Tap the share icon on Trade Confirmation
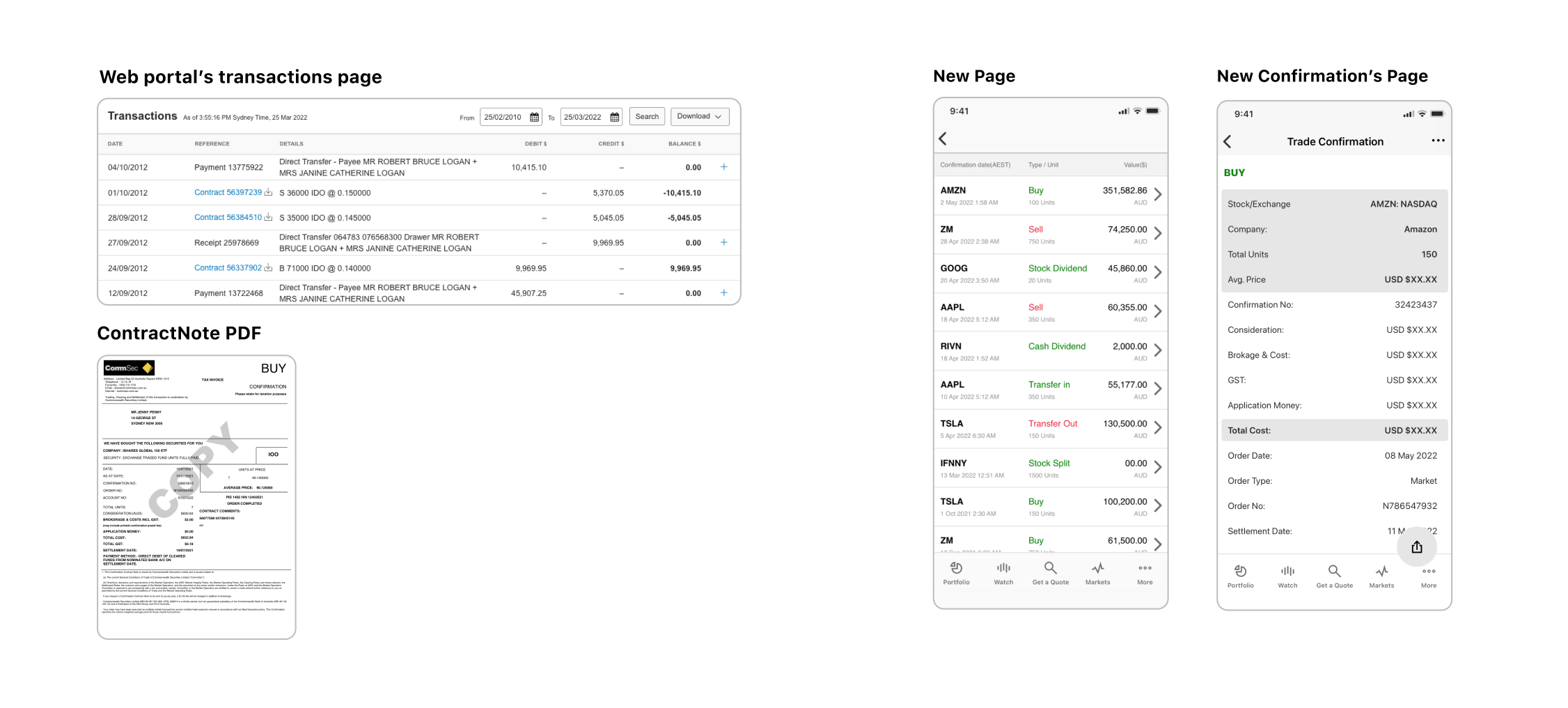 [1416, 547]
